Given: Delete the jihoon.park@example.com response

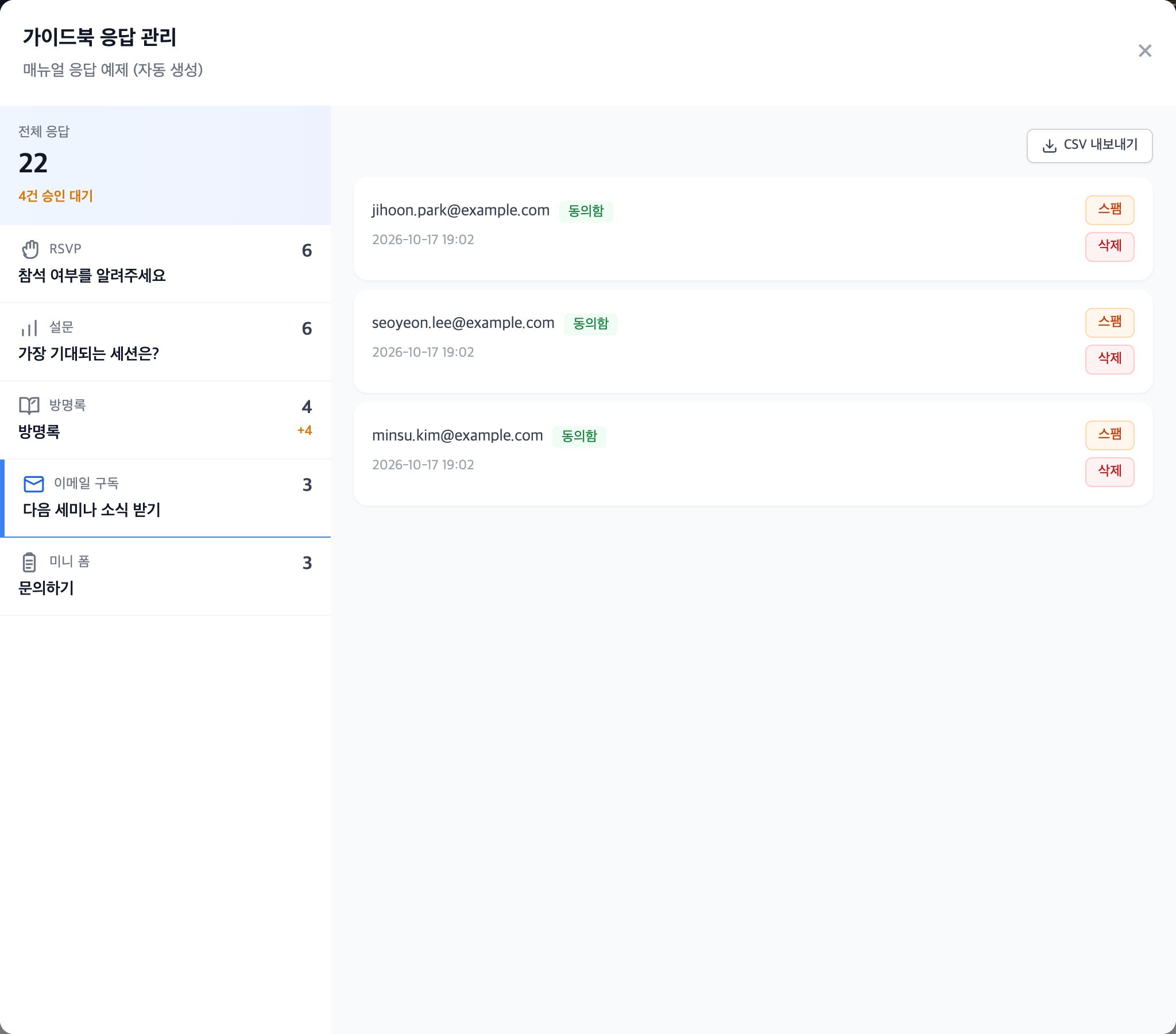Looking at the screenshot, I should coord(1109,246).
